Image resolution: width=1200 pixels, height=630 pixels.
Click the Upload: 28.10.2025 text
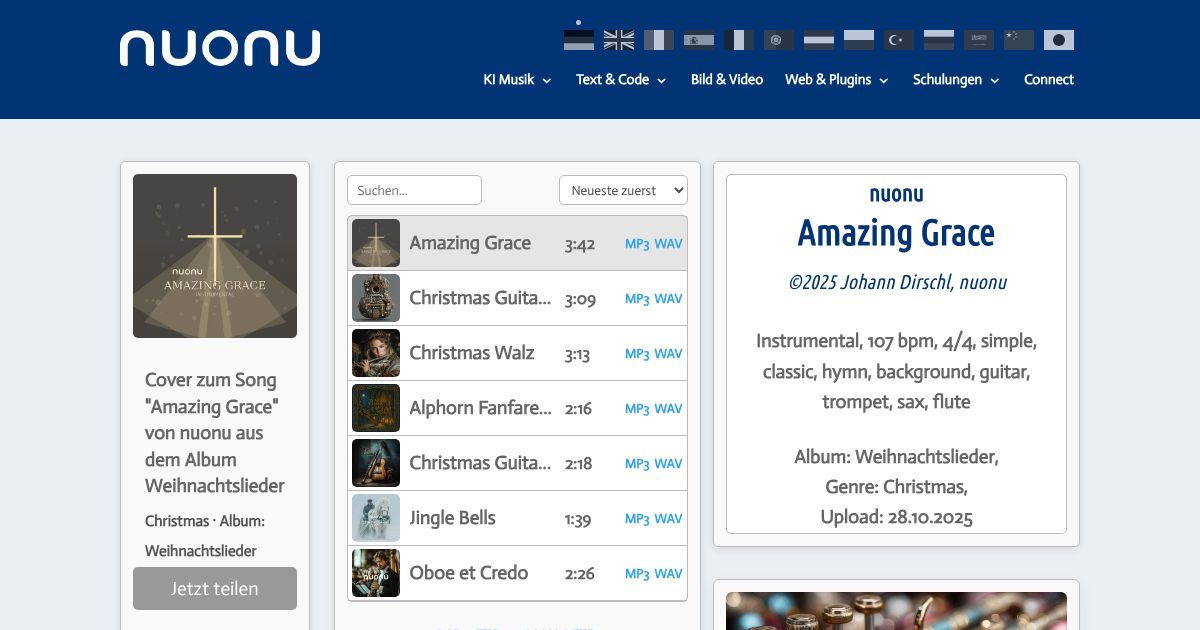click(x=896, y=518)
